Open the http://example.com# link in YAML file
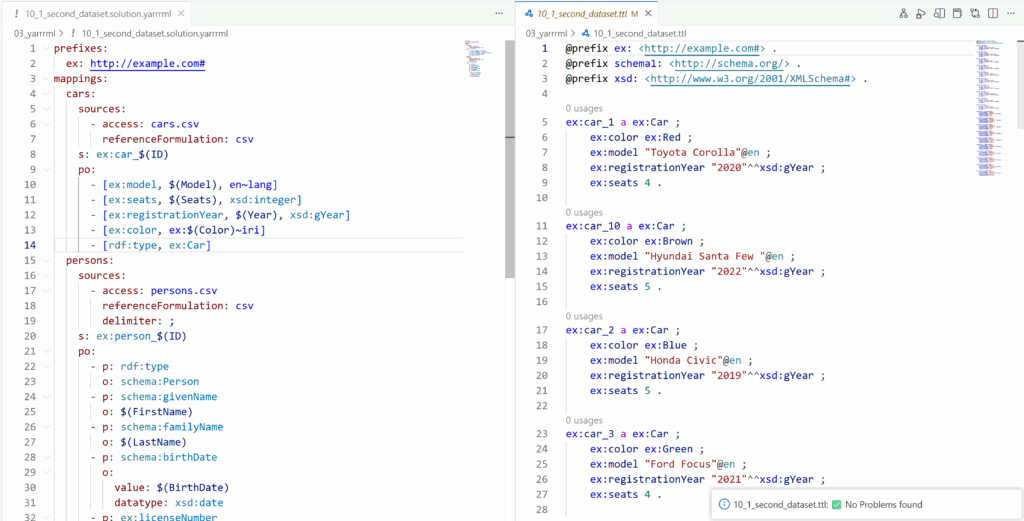 148,64
